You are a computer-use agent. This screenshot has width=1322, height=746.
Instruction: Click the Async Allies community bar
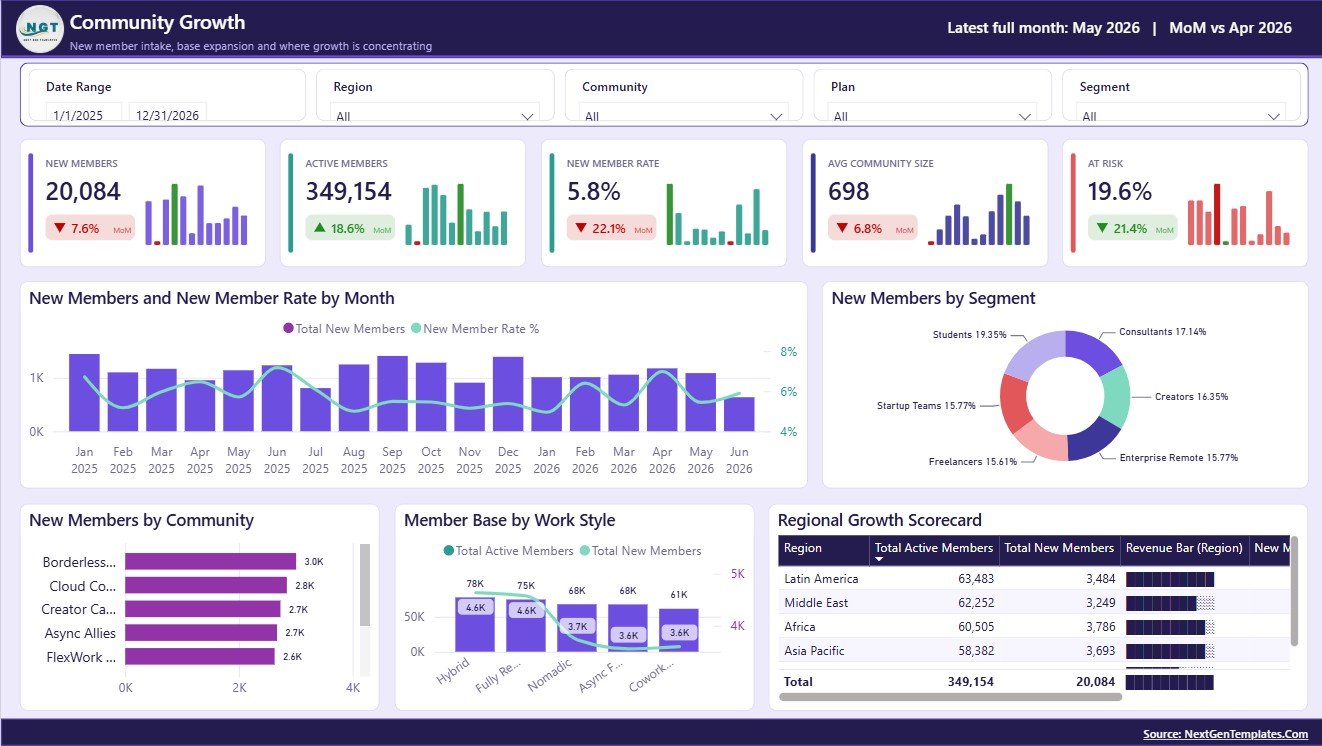201,633
